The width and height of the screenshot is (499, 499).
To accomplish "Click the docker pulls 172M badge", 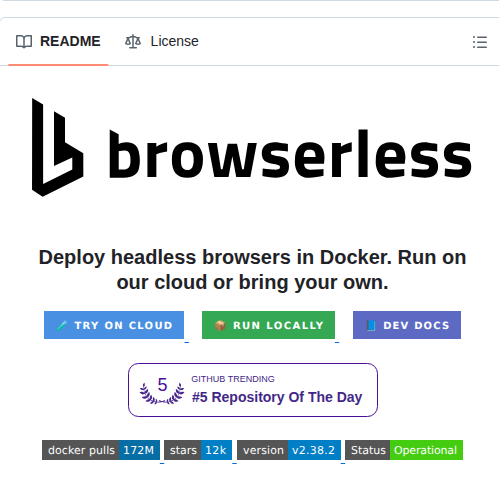I will click(101, 450).
